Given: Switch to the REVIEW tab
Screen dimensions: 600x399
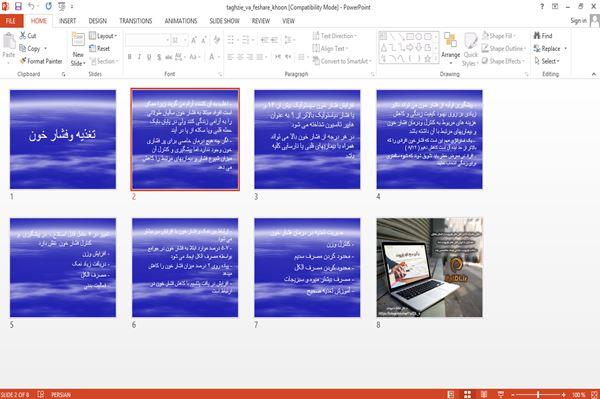Looking at the screenshot, I should coord(261,21).
